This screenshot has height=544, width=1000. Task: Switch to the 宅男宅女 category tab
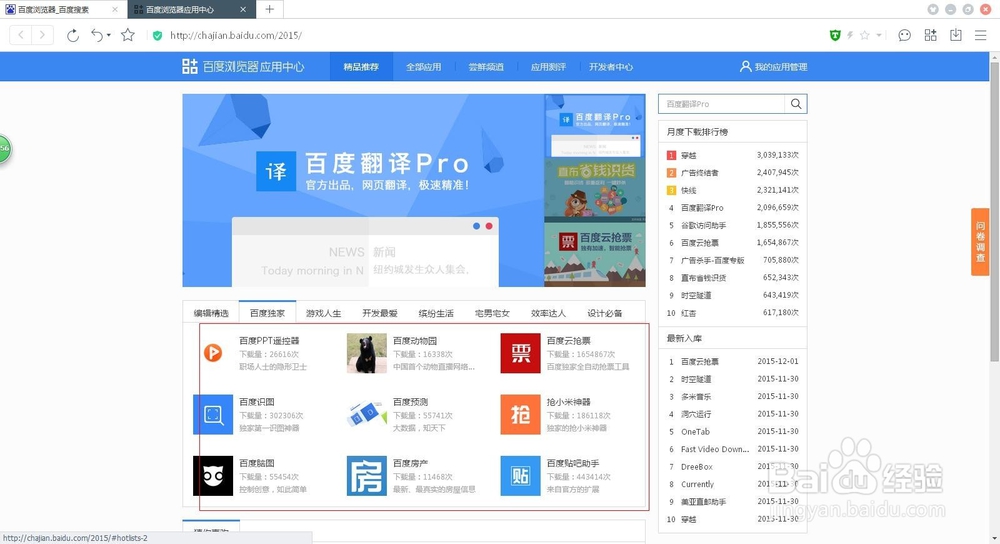492,313
